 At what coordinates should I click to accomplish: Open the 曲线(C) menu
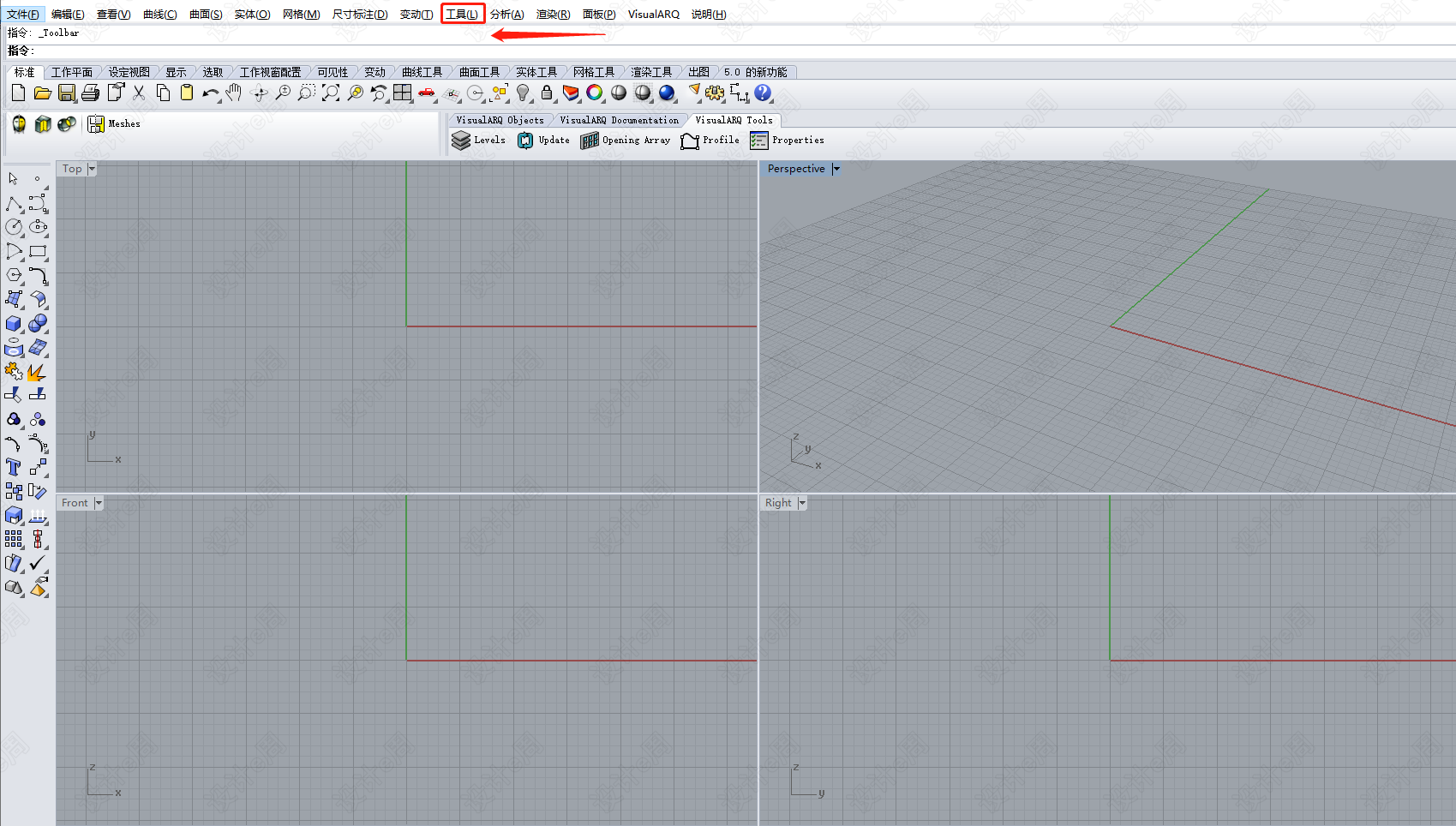160,14
